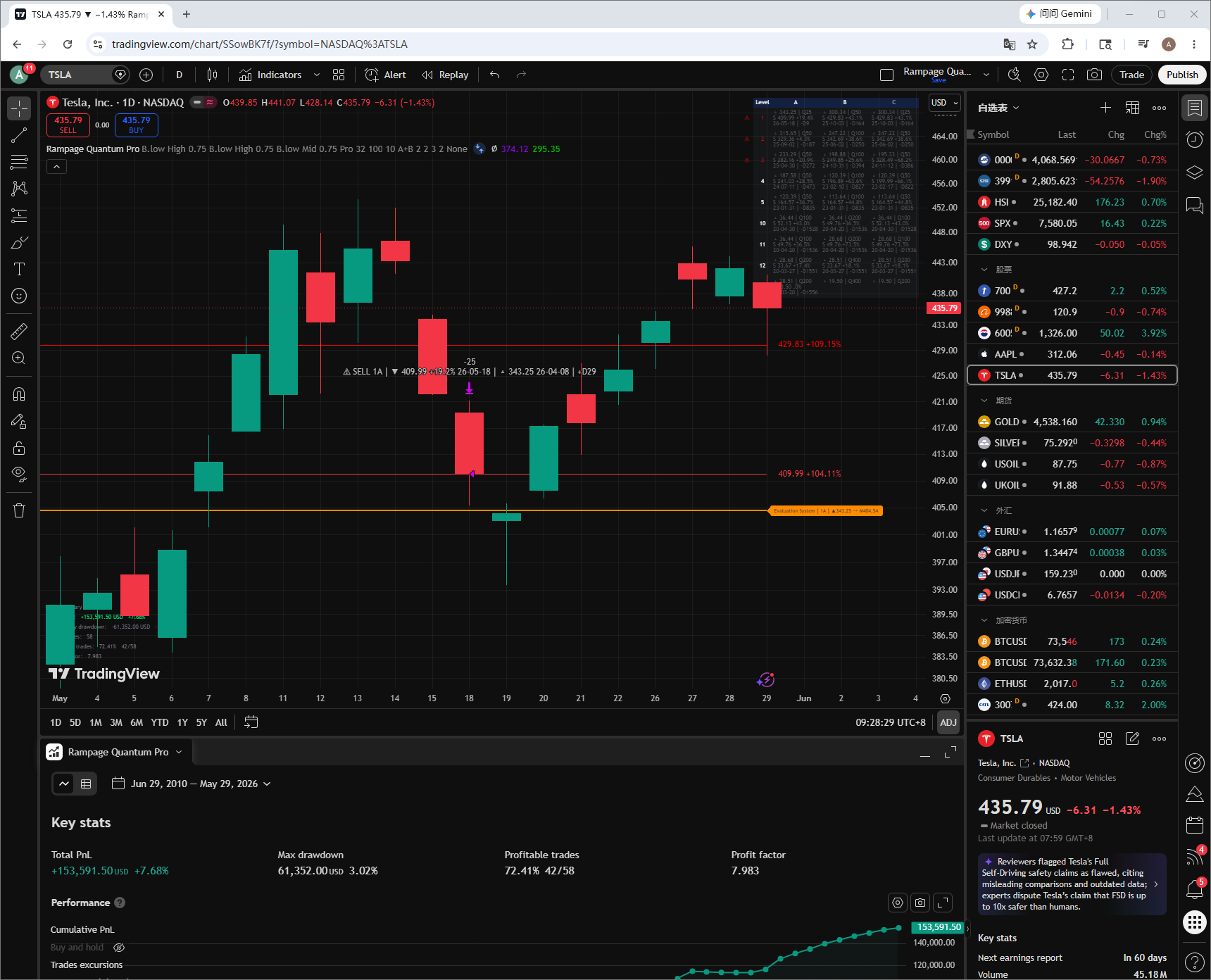The image size is (1211, 980).
Task: Publish the chart idea
Action: 1182,75
